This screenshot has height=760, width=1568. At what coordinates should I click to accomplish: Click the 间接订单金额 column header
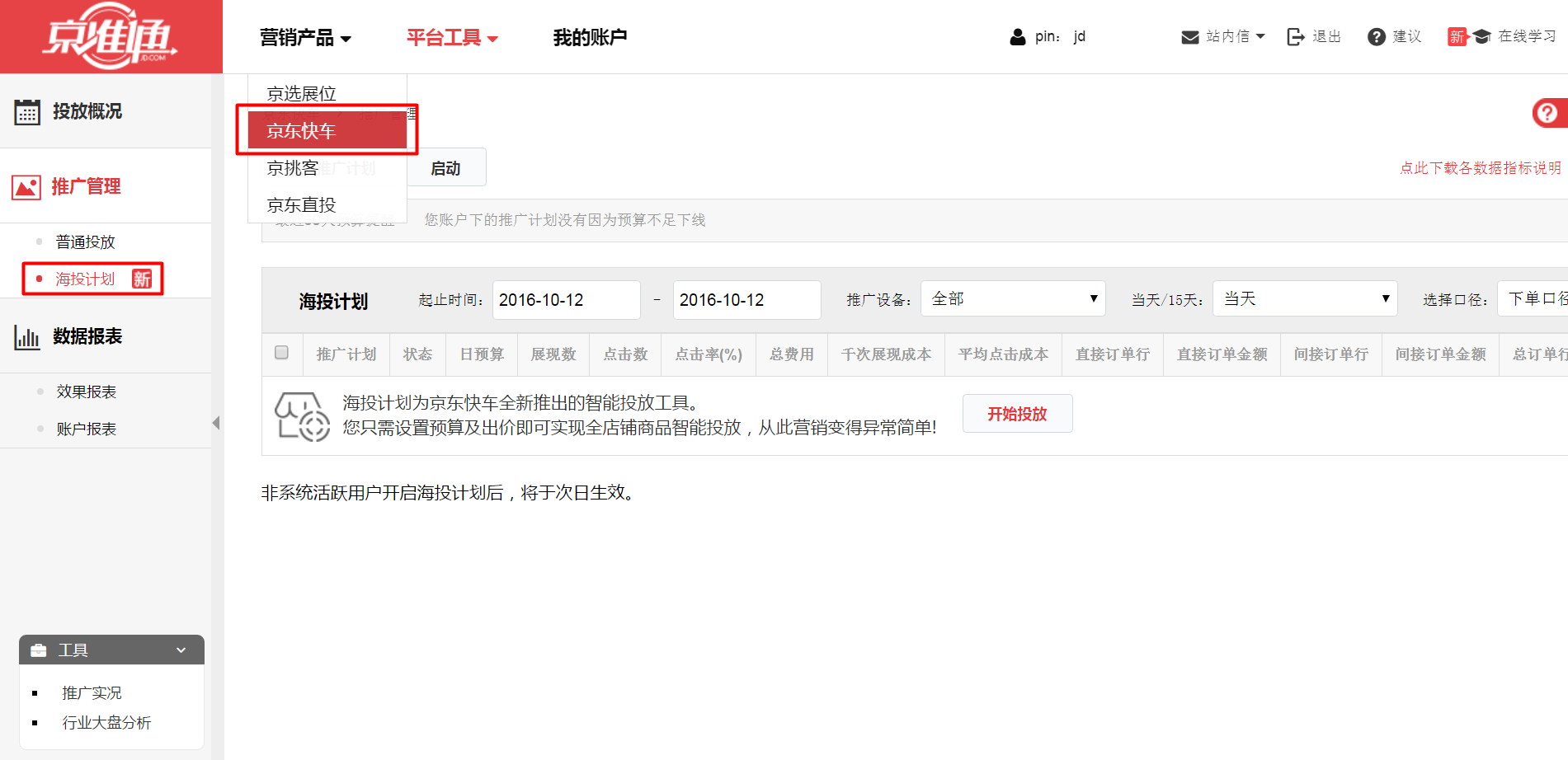click(1441, 354)
